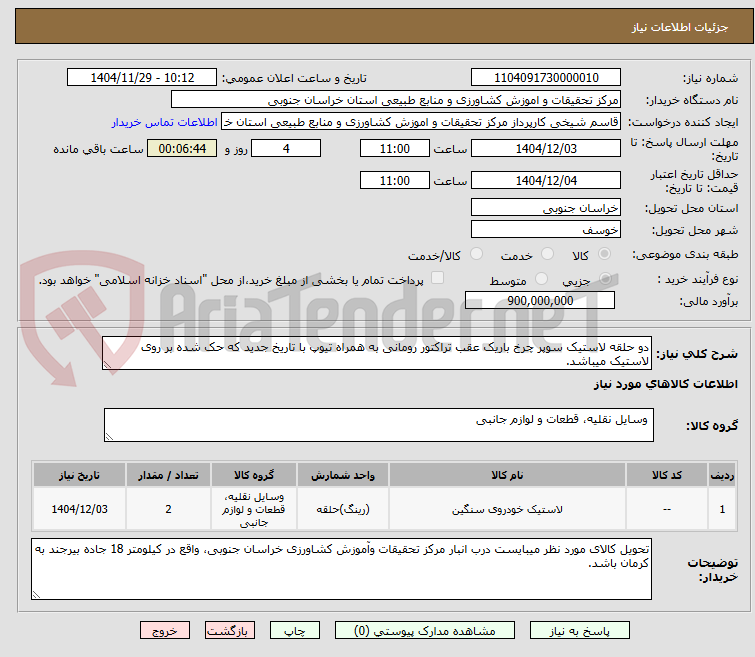
Task: Select the خدمت radio button
Action: point(547,254)
